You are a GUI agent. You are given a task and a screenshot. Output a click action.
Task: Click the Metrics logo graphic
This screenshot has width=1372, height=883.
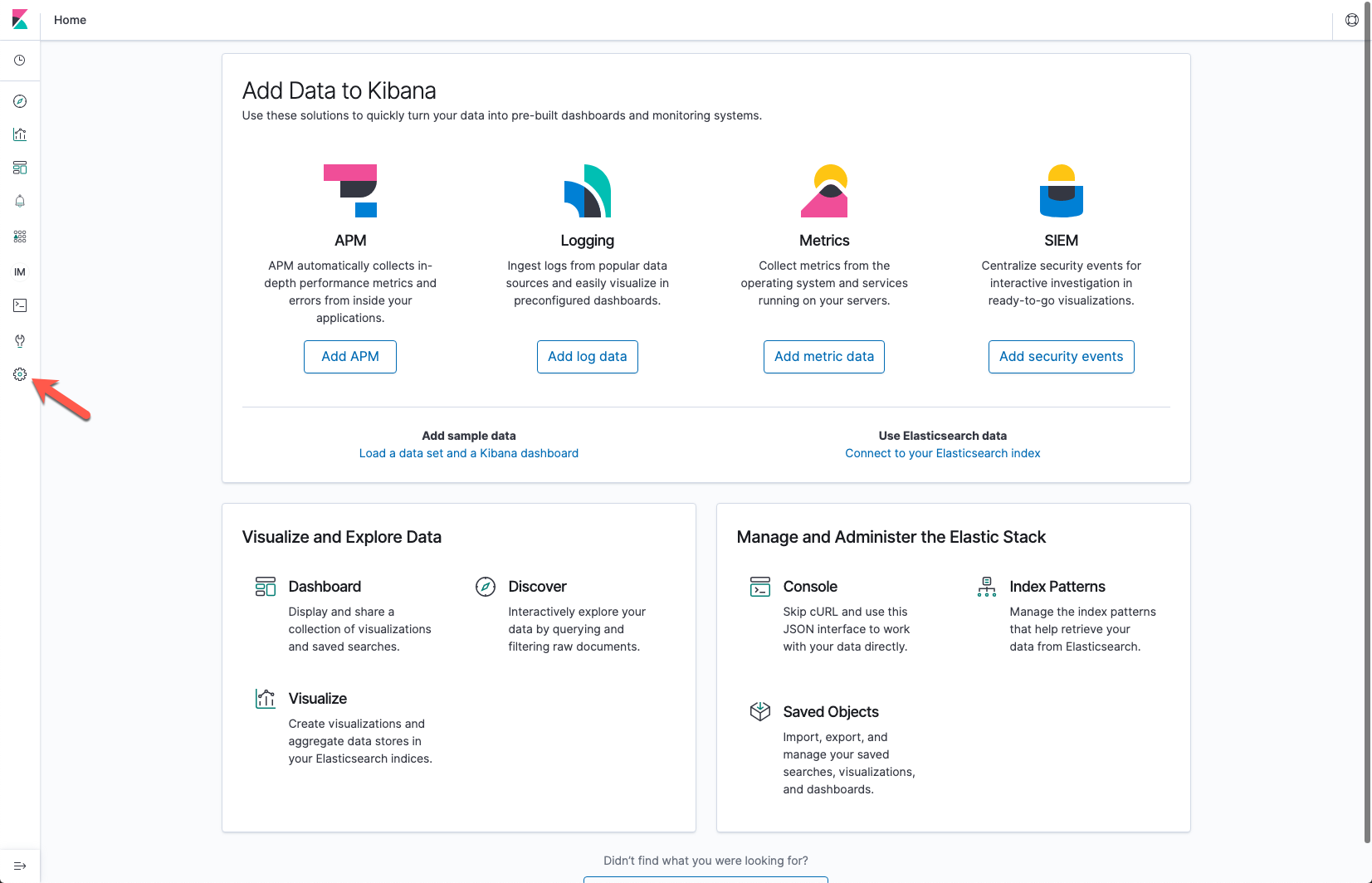[824, 191]
